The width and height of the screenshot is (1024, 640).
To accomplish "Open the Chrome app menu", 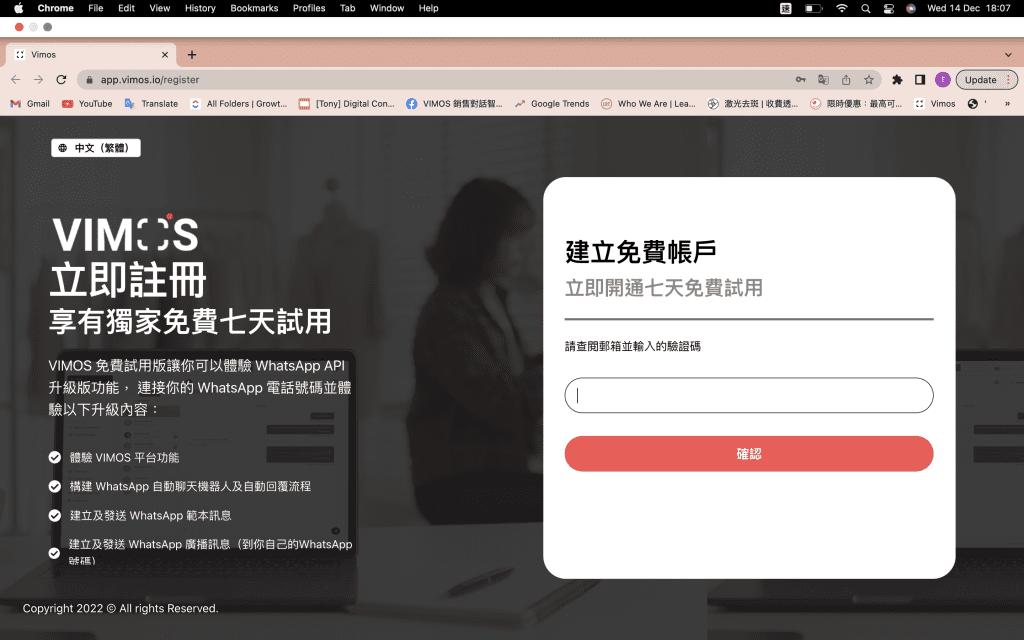I will tap(56, 8).
